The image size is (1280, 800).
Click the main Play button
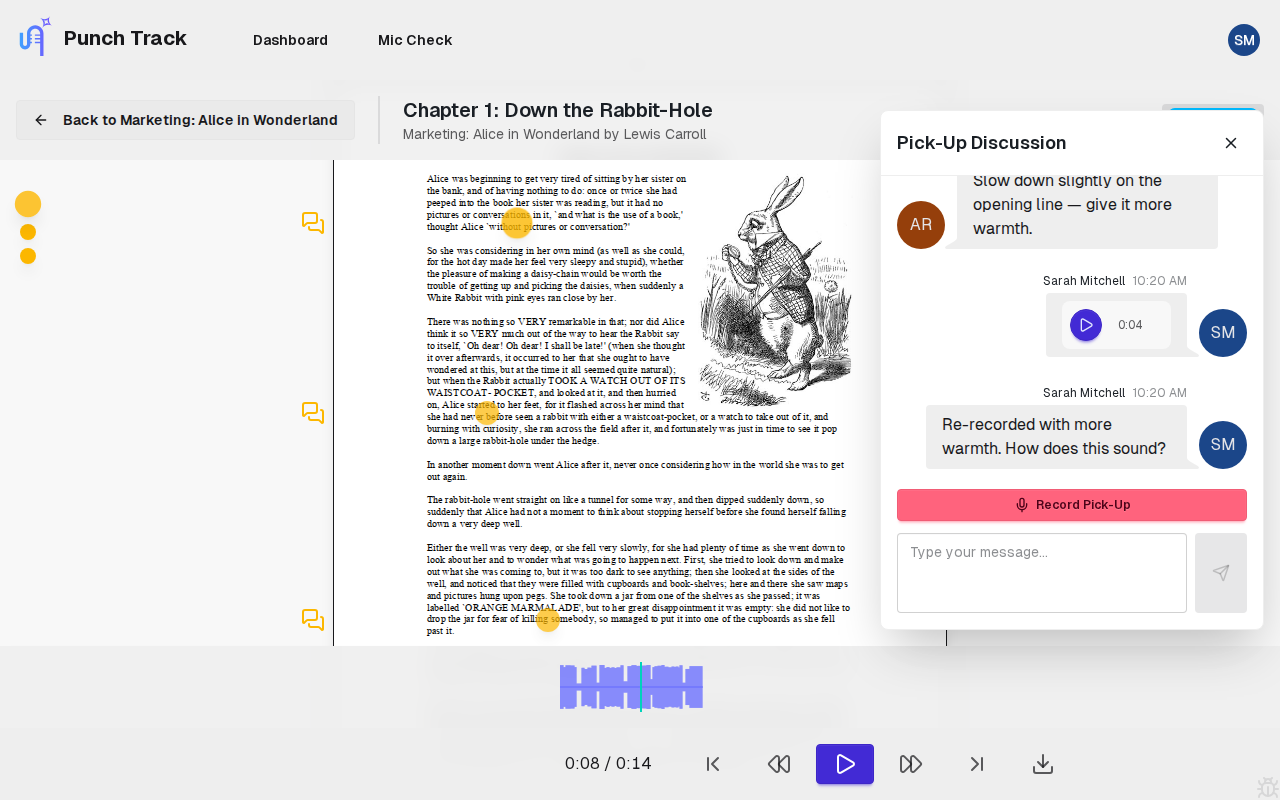[845, 764]
